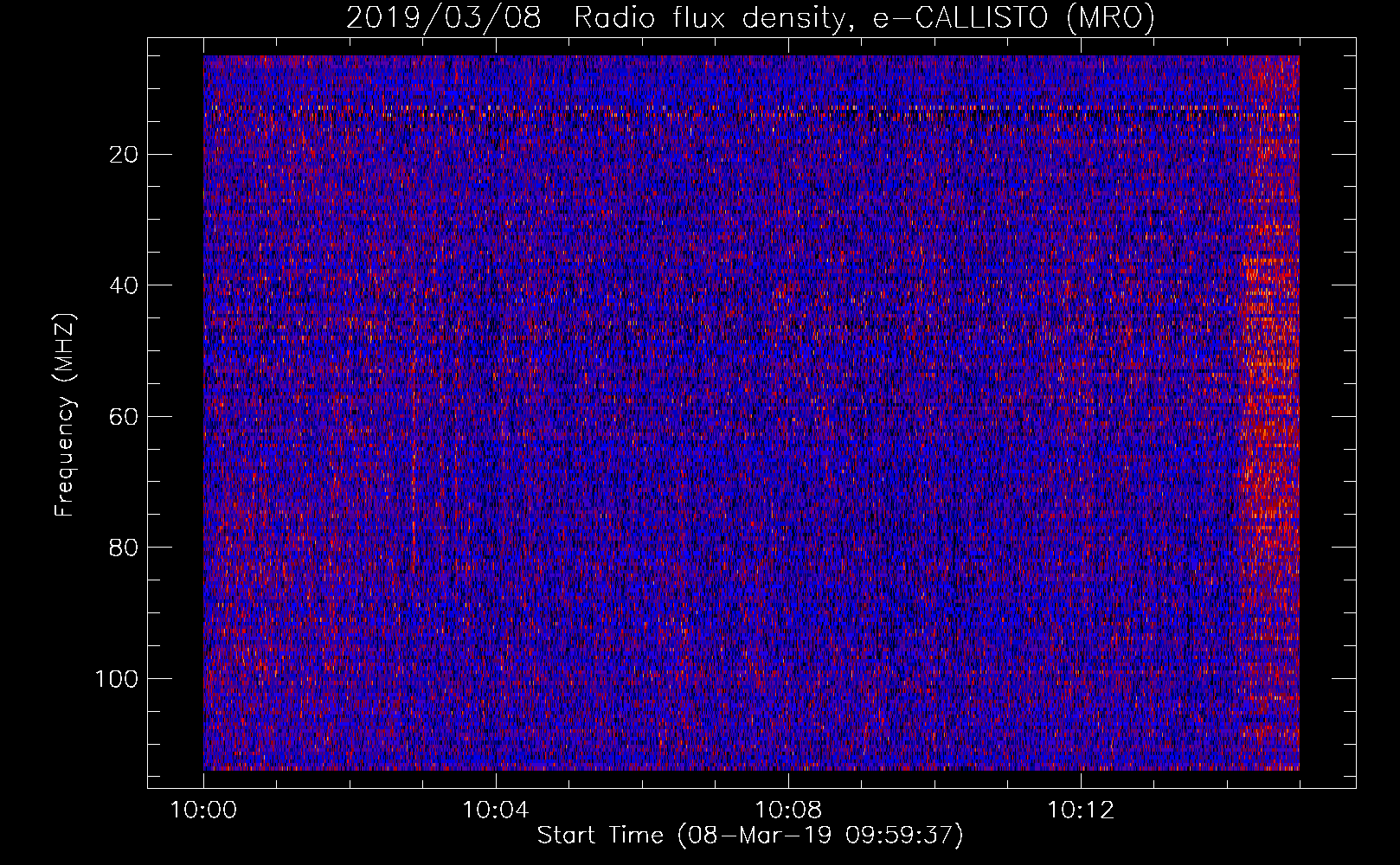Image resolution: width=1400 pixels, height=865 pixels.
Task: Select the 'Frequency (MHZ)' axis label
Action: (65, 415)
